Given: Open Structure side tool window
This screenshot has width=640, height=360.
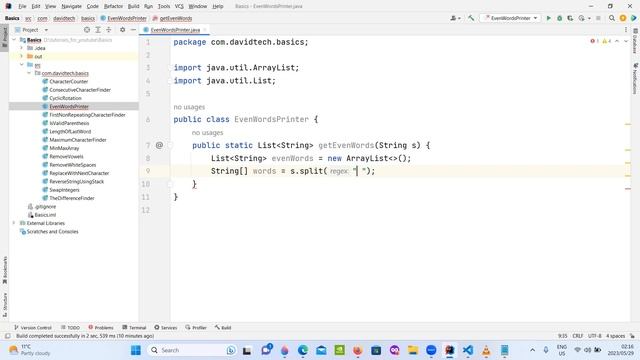Looking at the screenshot, I should click(4, 304).
